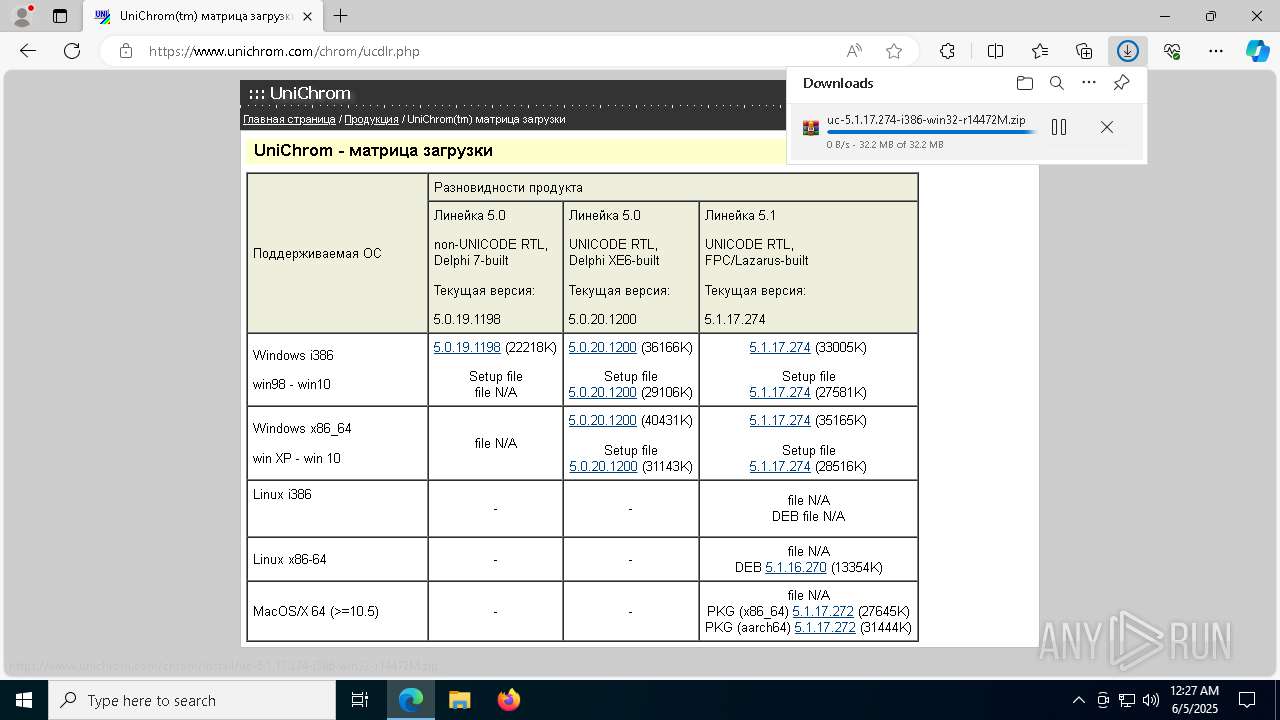The image size is (1280, 720).
Task: Download 5.0.20.1200 setup file (31143K)
Action: 603,467
